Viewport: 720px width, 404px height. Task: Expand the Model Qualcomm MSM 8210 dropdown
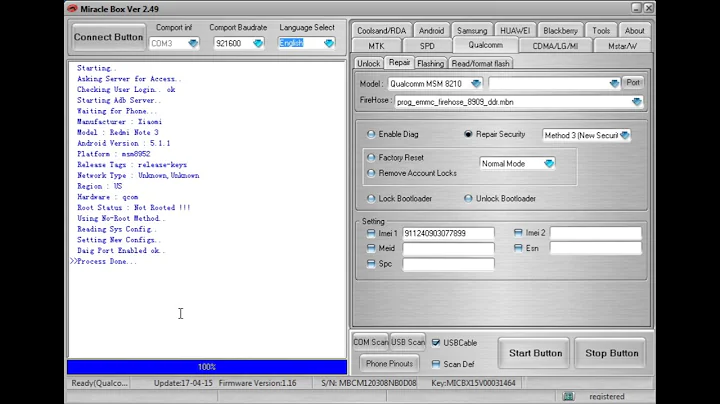click(476, 84)
